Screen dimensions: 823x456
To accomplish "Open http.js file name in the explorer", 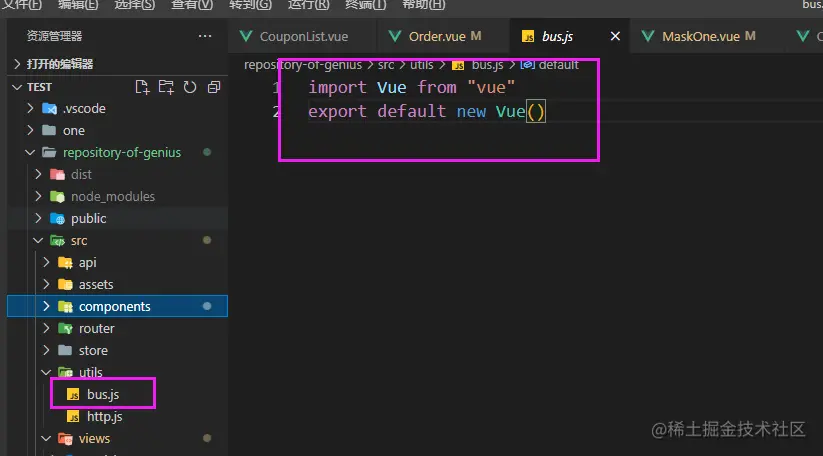I will click(105, 416).
